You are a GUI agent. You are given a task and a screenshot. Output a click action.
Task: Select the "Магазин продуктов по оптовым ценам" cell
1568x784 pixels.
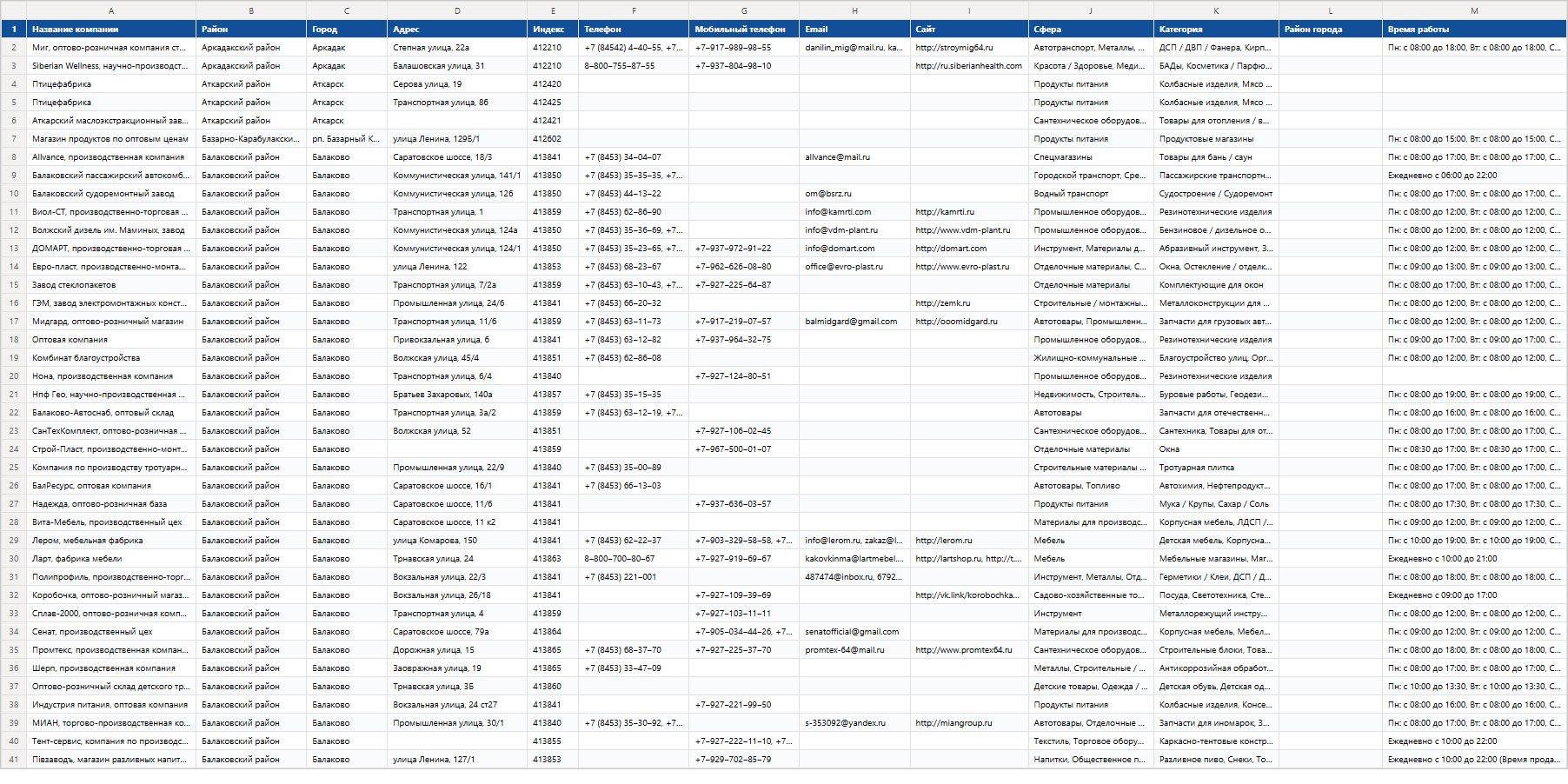click(x=111, y=138)
